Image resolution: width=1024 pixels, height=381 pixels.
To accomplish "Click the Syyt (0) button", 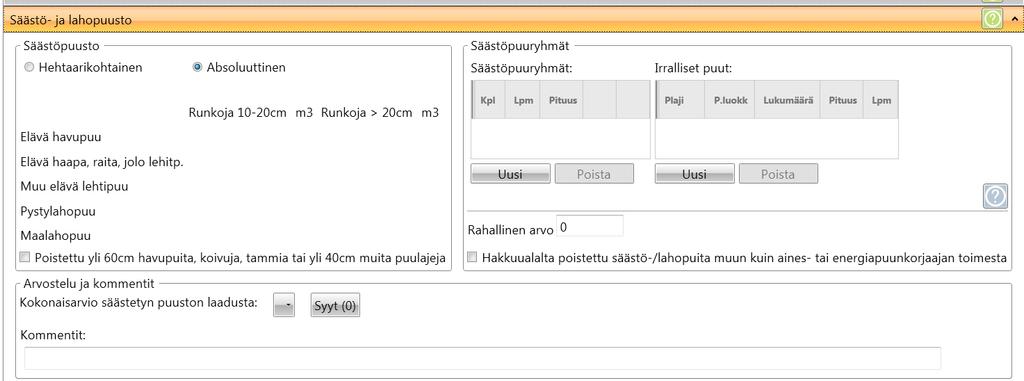I will pyautogui.click(x=335, y=306).
